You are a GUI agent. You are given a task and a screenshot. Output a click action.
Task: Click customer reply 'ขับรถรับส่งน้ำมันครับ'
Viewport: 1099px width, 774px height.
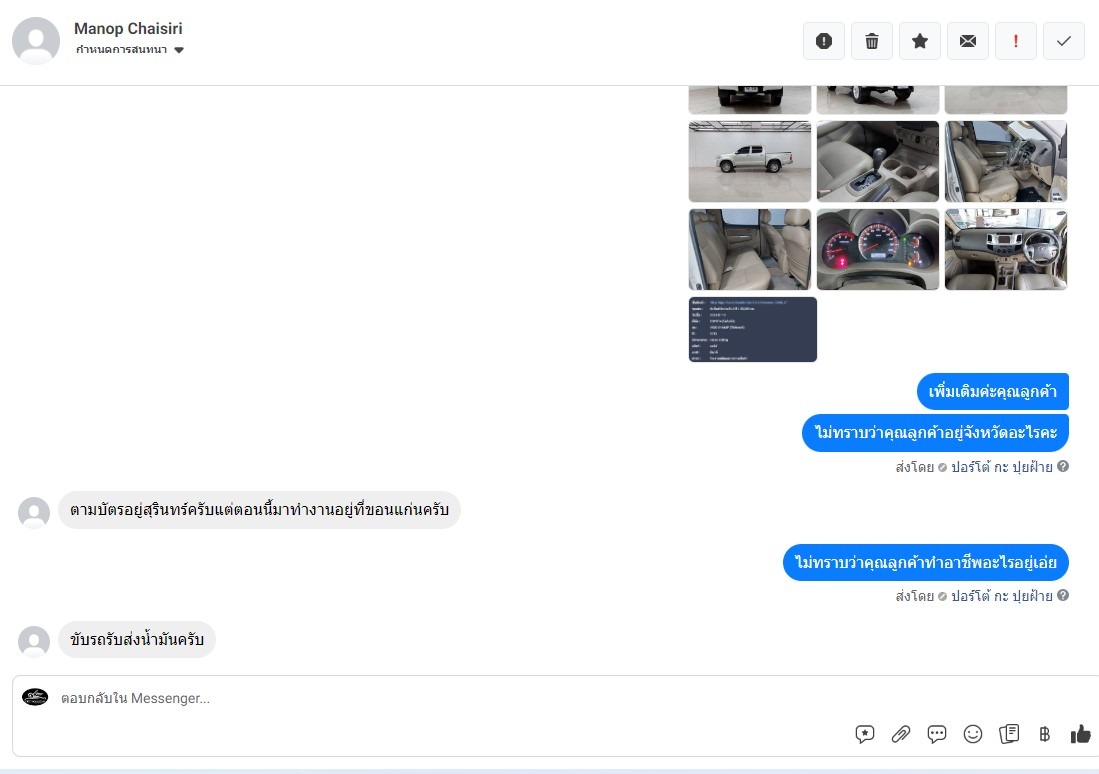(x=137, y=639)
